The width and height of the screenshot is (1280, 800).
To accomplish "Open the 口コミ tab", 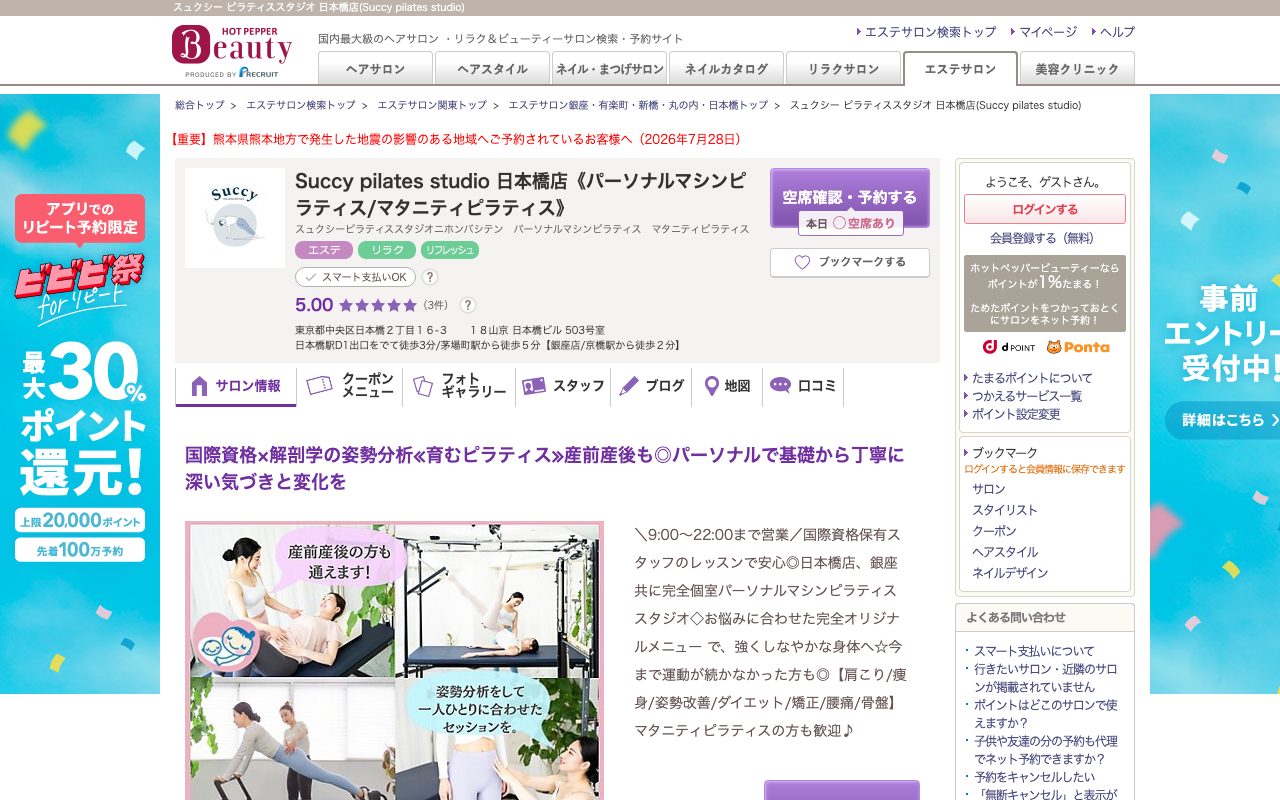I will tap(803, 387).
